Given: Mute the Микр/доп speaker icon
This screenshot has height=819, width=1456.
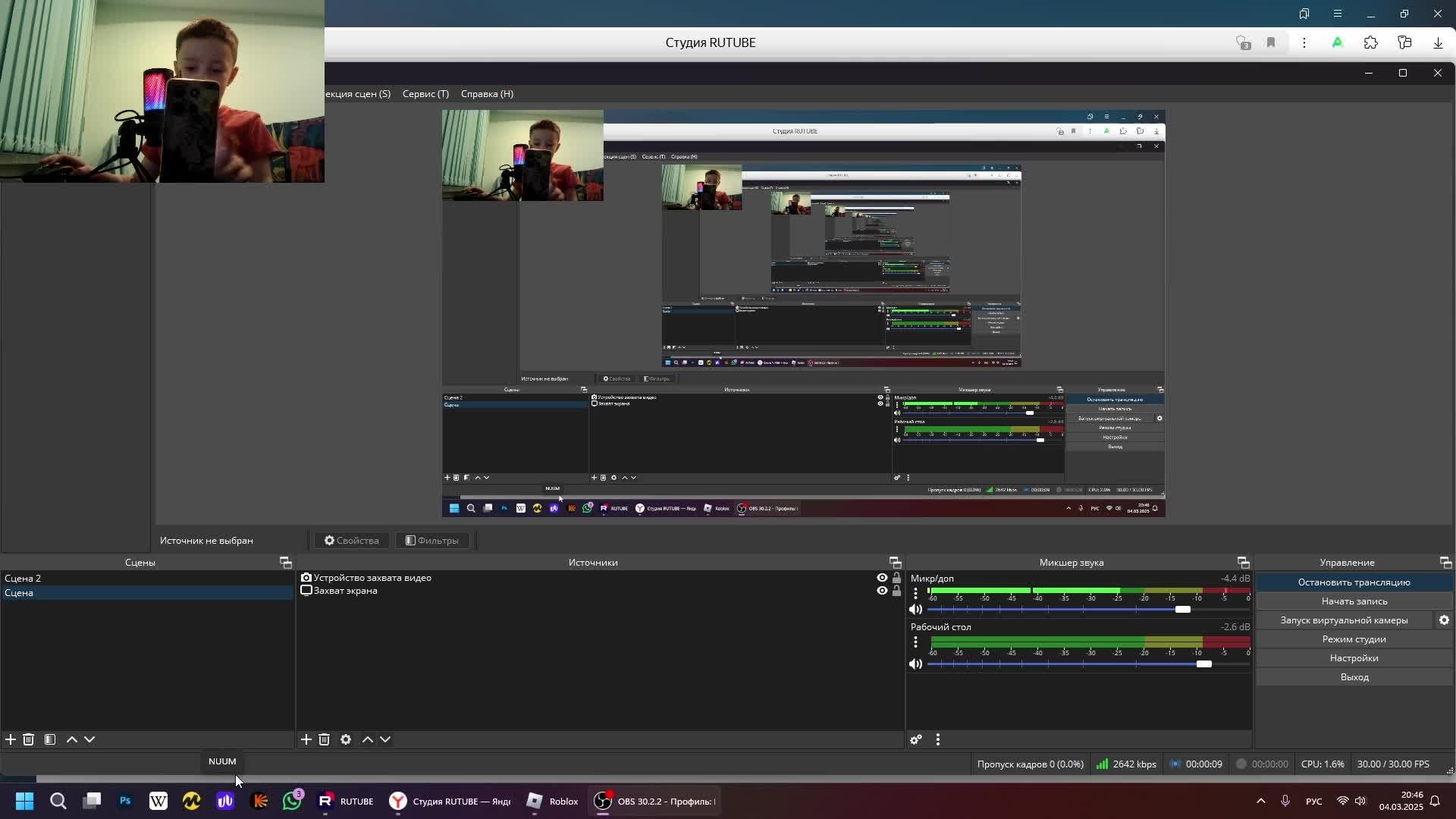Looking at the screenshot, I should click(x=916, y=610).
